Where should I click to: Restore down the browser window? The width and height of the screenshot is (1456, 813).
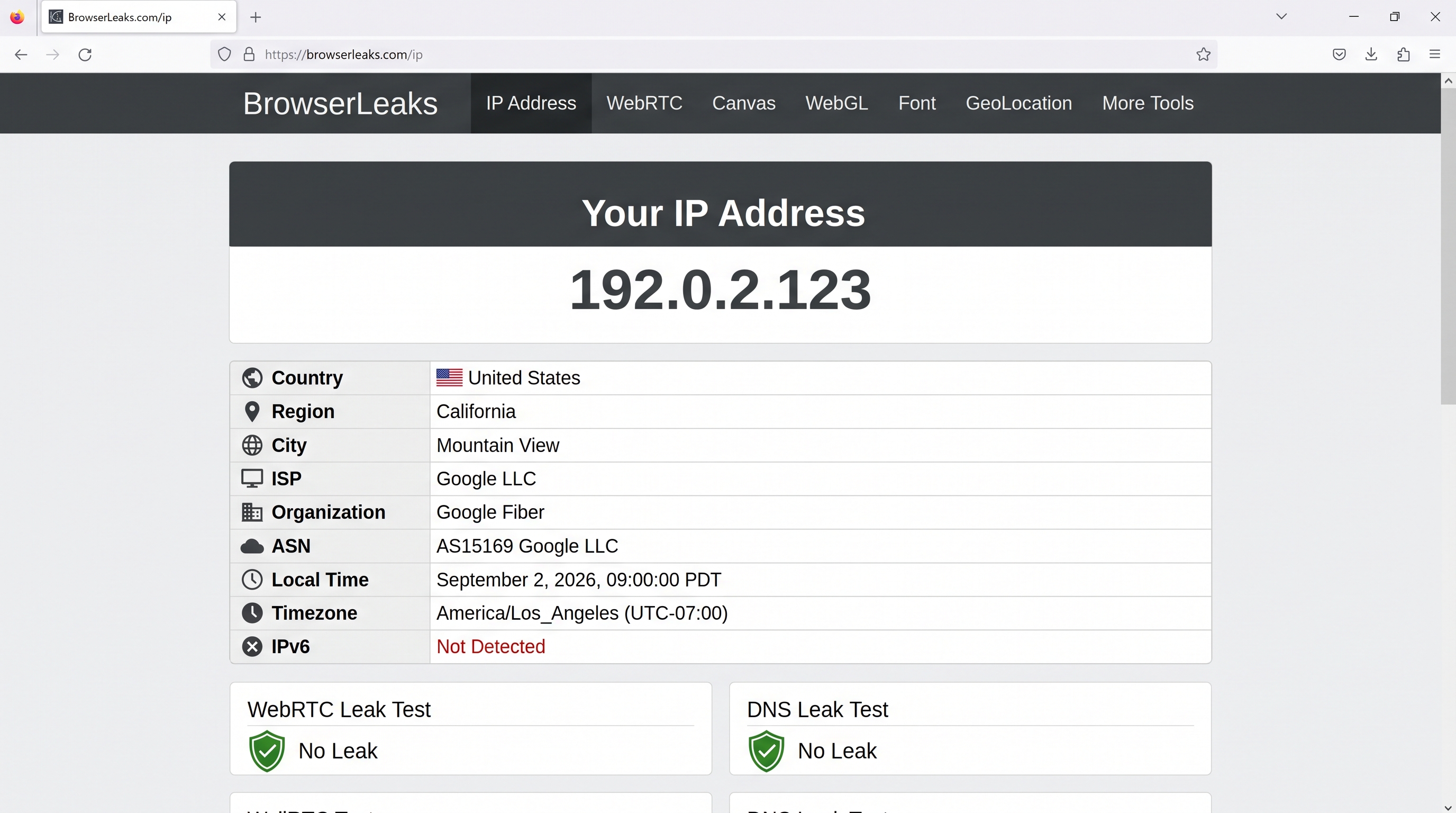click(1395, 16)
